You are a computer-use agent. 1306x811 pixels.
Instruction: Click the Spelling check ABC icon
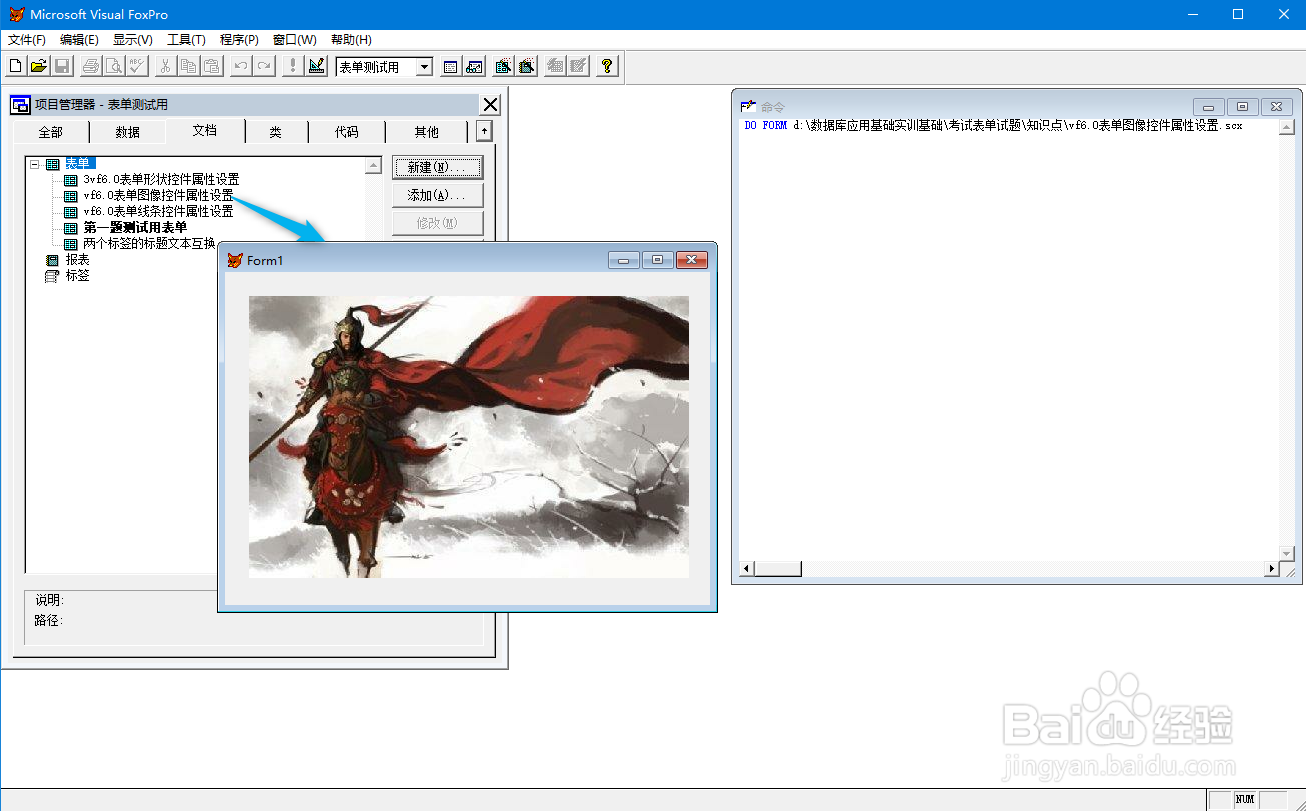[137, 67]
